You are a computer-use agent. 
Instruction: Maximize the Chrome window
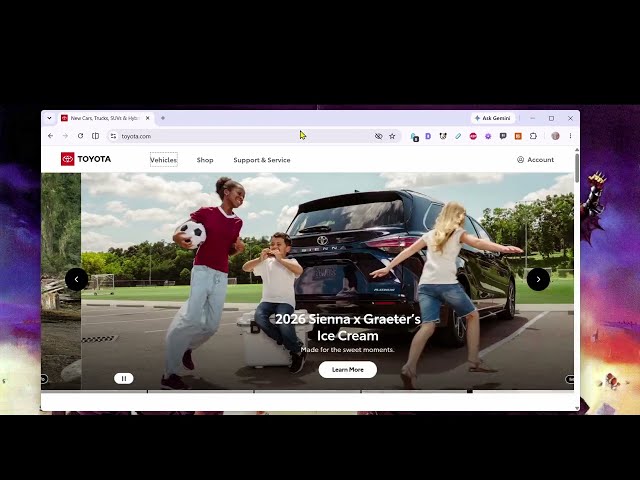click(x=551, y=118)
